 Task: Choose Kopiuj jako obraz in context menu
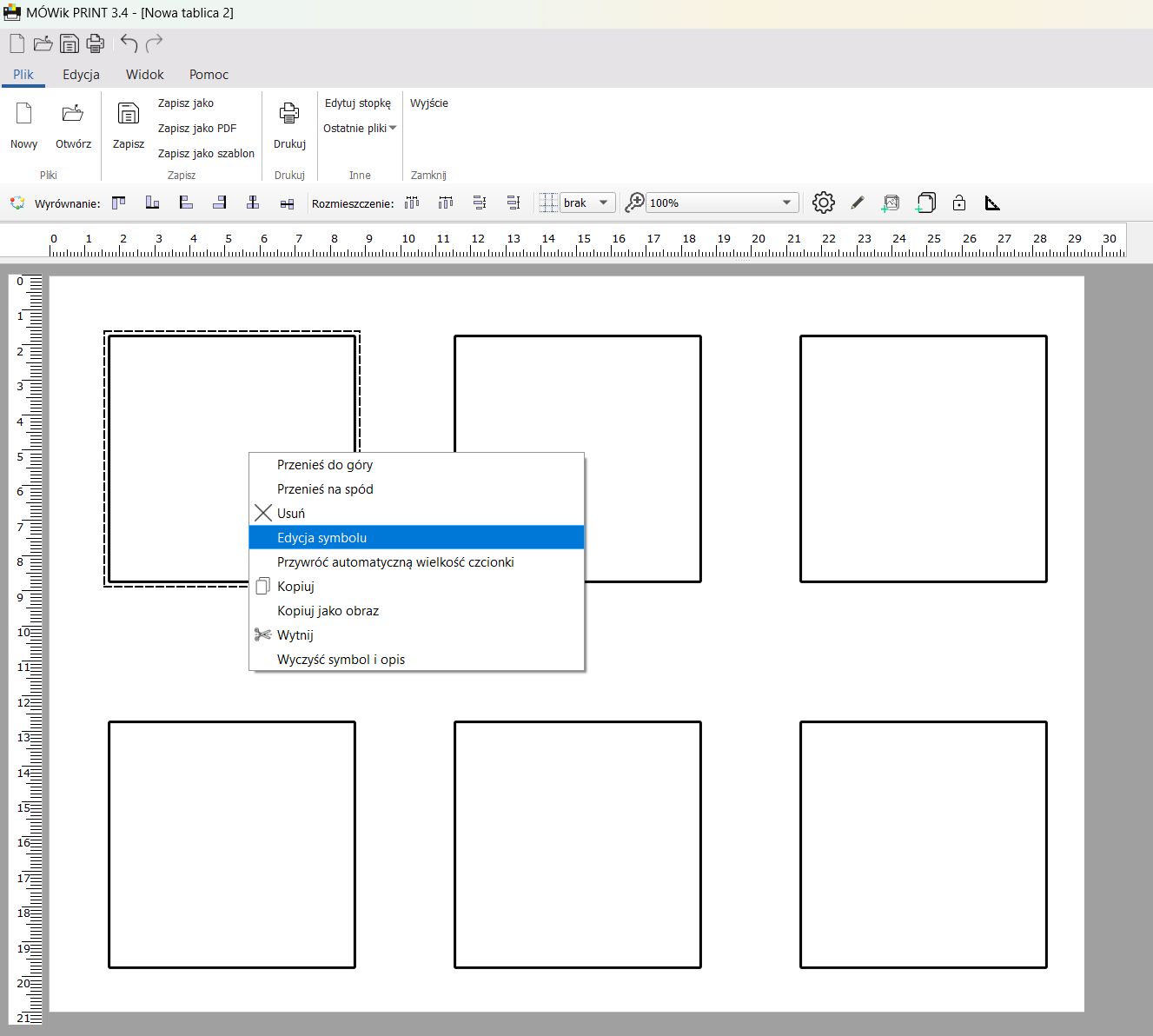tap(416, 611)
